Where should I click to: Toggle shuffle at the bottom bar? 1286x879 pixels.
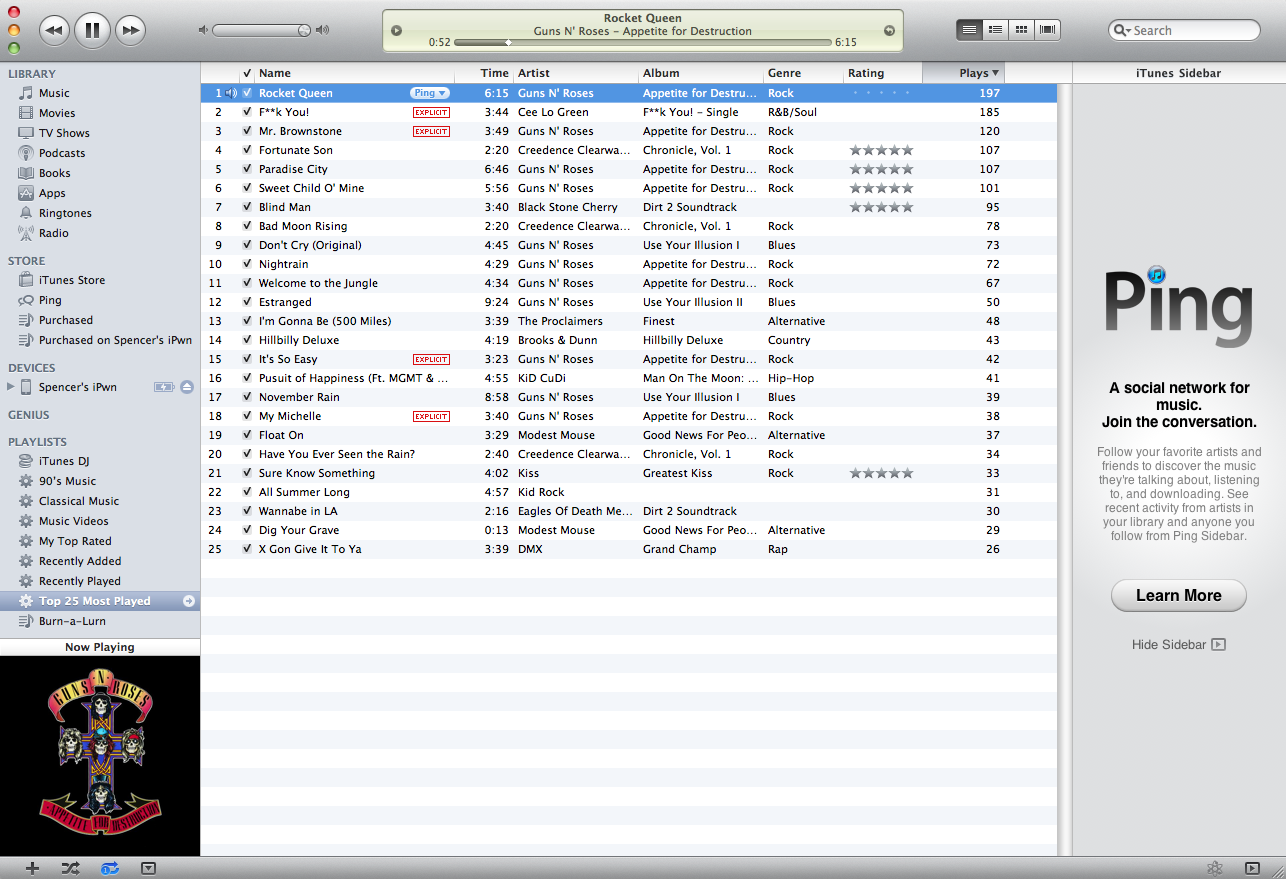[x=70, y=868]
